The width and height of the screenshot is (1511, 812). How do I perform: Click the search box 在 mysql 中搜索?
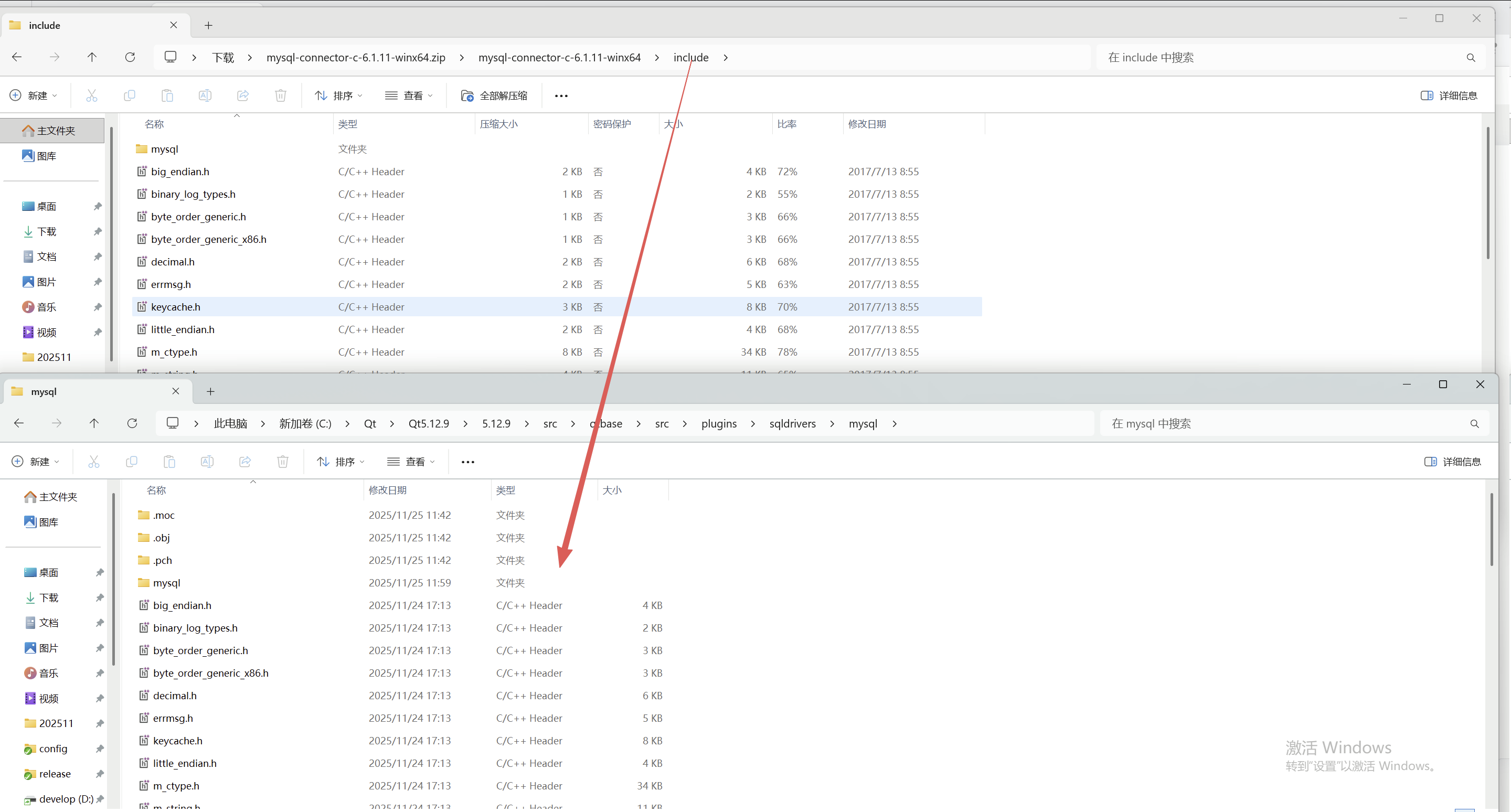[1261, 423]
